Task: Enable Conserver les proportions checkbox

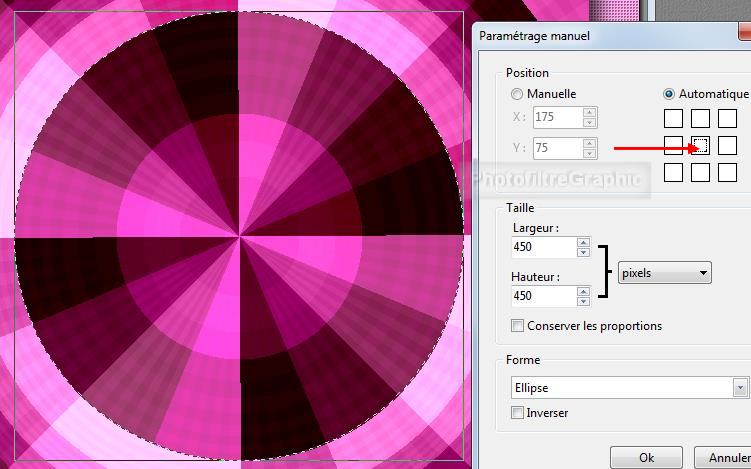Action: [517, 326]
